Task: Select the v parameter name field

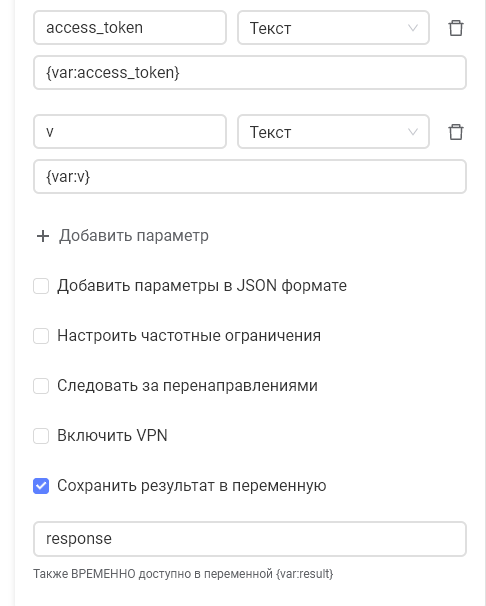Action: [130, 132]
